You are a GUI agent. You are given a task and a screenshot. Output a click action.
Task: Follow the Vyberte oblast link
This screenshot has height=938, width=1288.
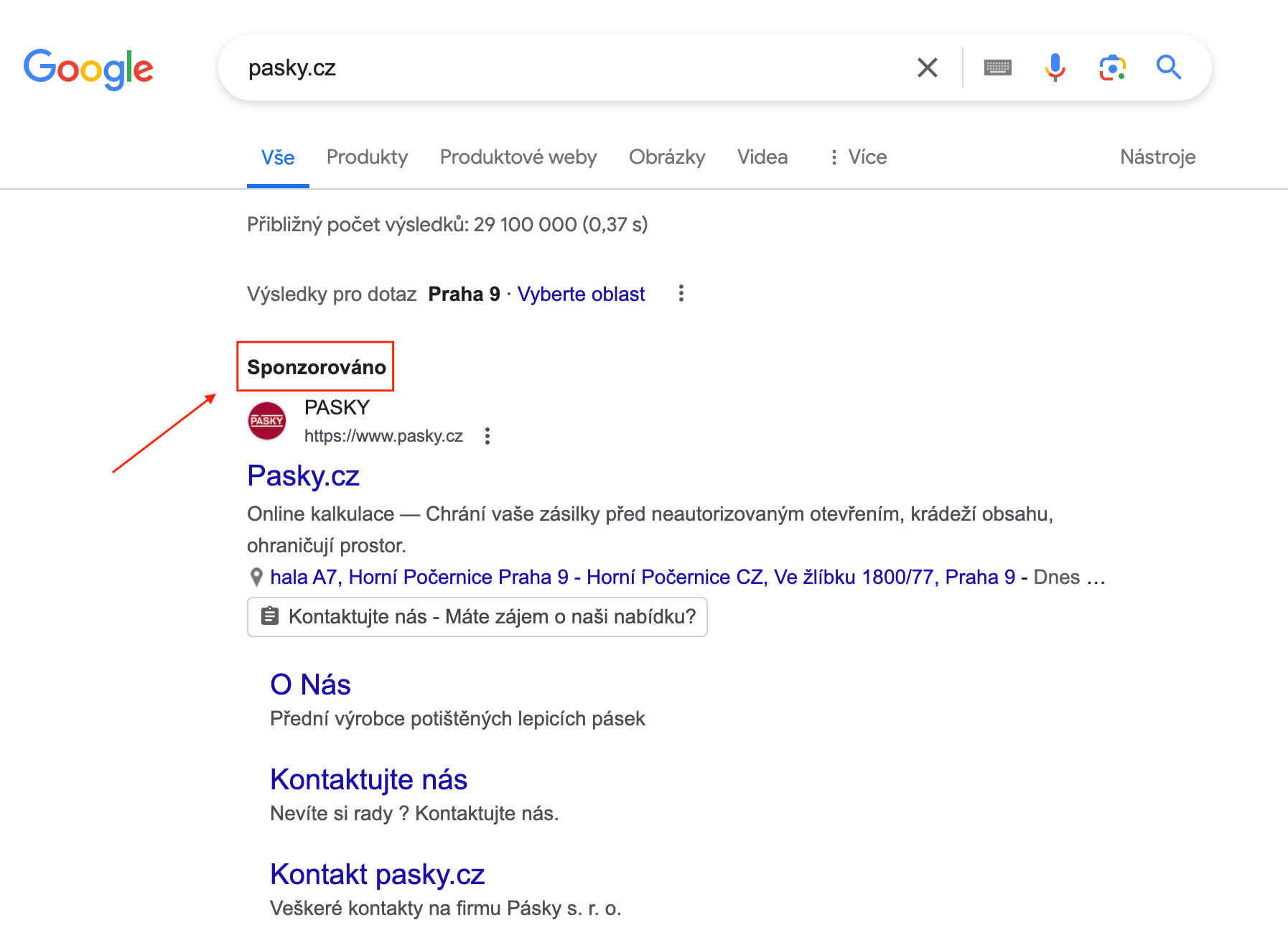(x=581, y=294)
